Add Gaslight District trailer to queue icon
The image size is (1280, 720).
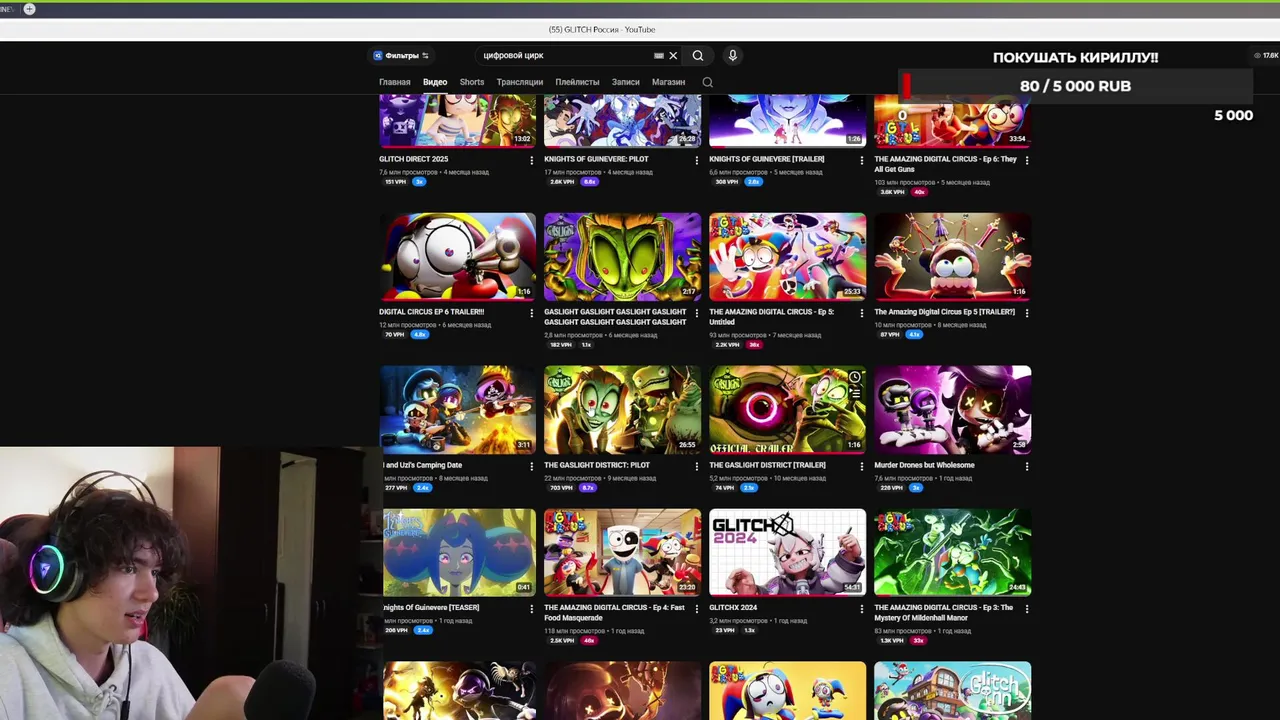(855, 394)
